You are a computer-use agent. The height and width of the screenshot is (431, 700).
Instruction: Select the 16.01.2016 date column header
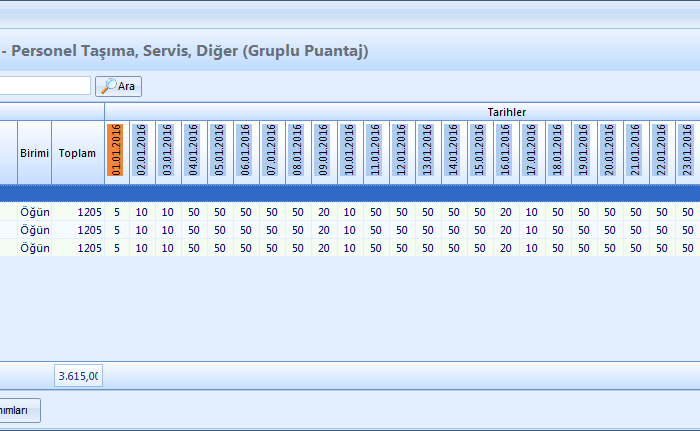(506, 151)
